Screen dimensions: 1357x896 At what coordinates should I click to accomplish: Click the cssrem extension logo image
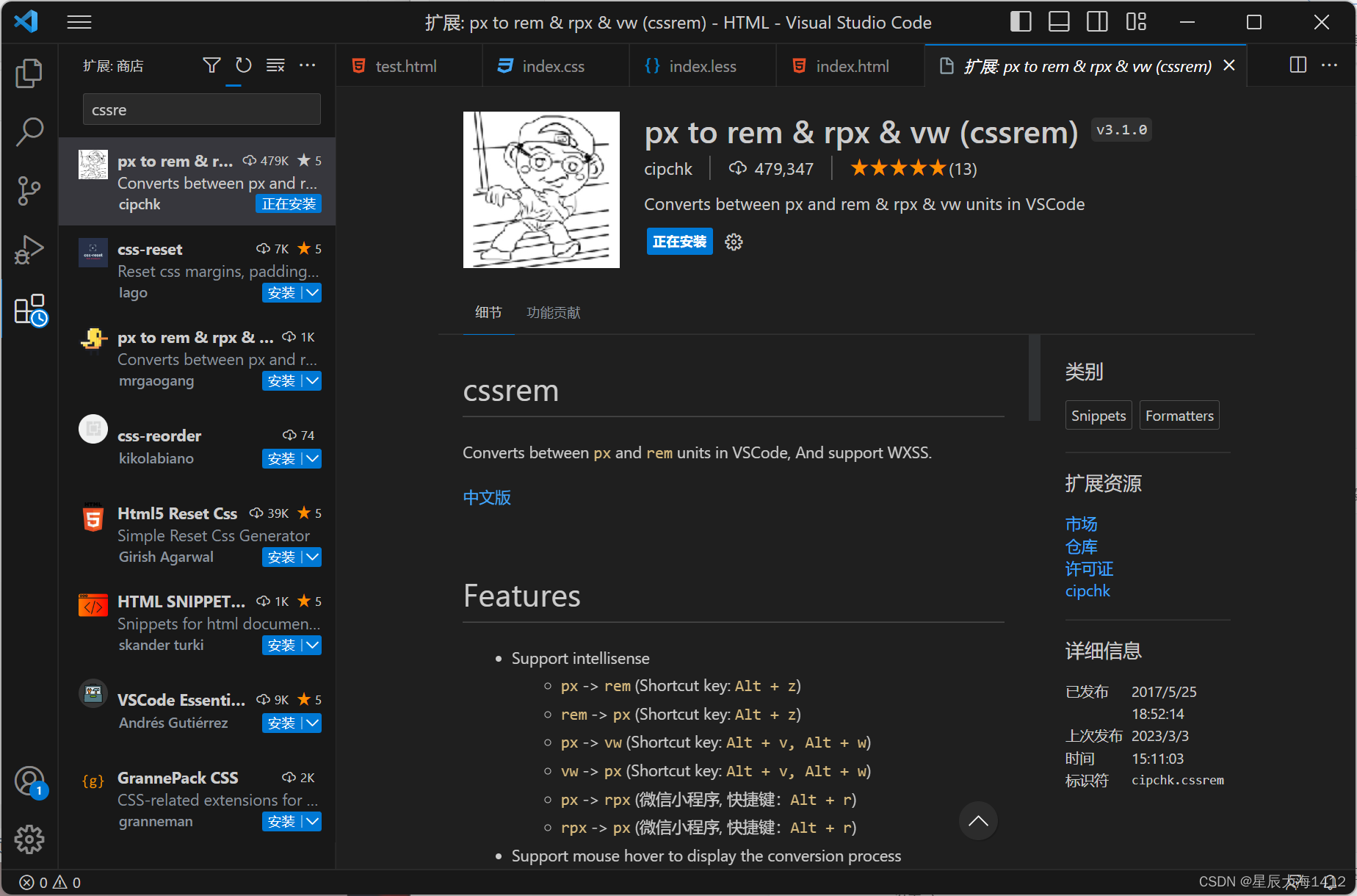pyautogui.click(x=541, y=189)
